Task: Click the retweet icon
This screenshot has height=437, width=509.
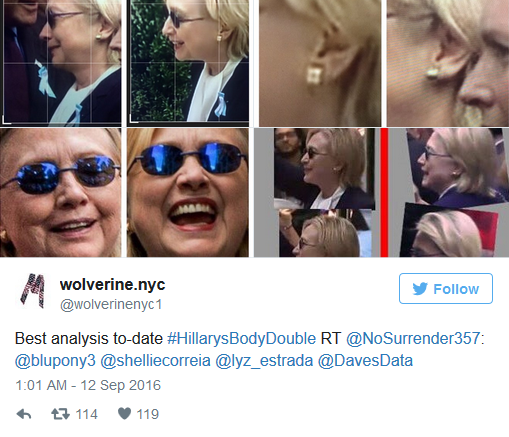Action: tap(60, 414)
